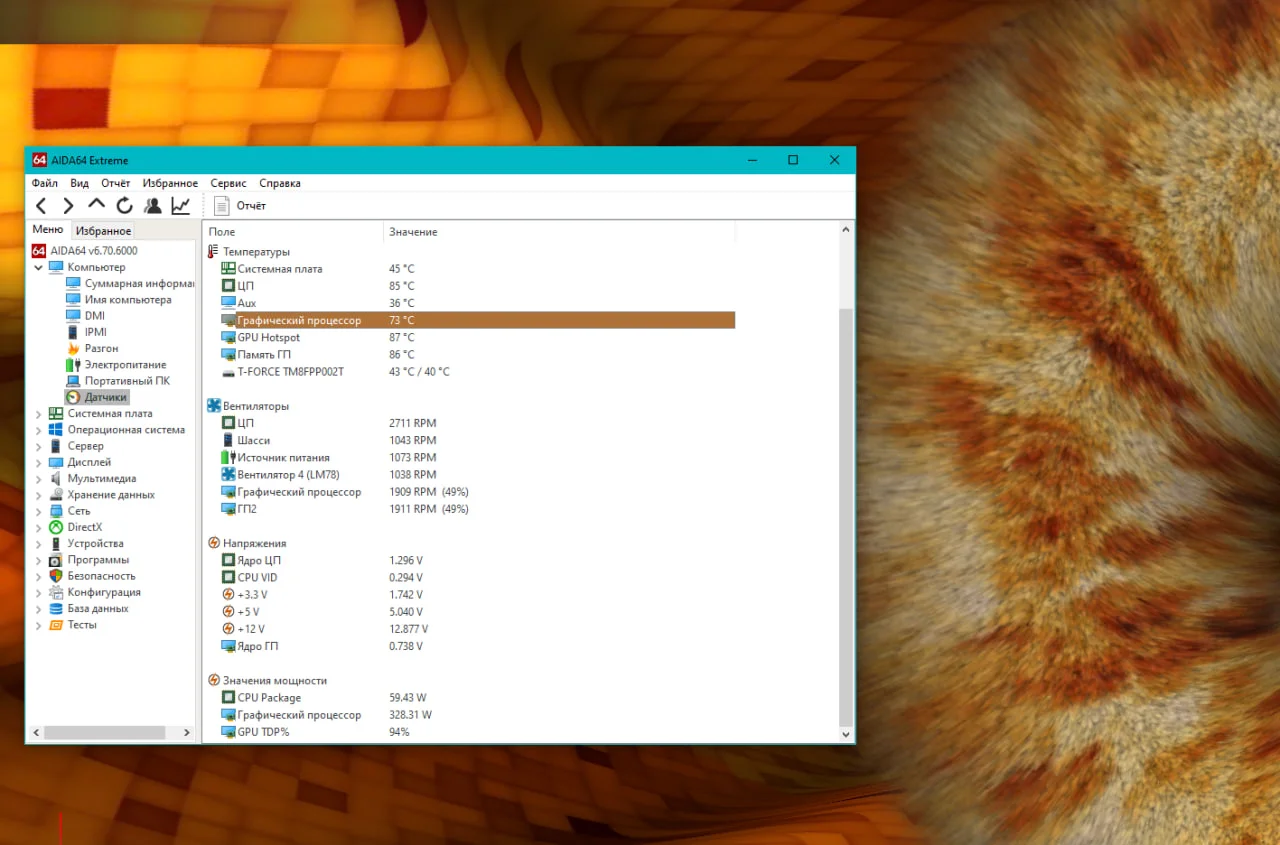This screenshot has height=845, width=1280.
Task: Click the Отчёт report toolbar button
Action: (x=240, y=206)
